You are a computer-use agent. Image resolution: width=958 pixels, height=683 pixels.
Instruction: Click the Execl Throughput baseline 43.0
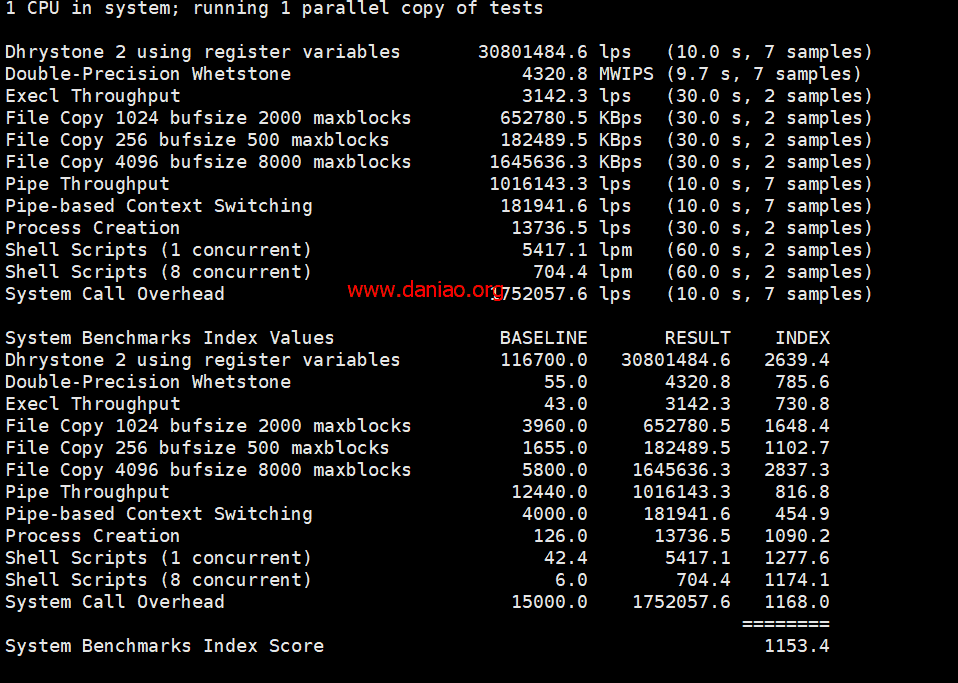coord(566,404)
